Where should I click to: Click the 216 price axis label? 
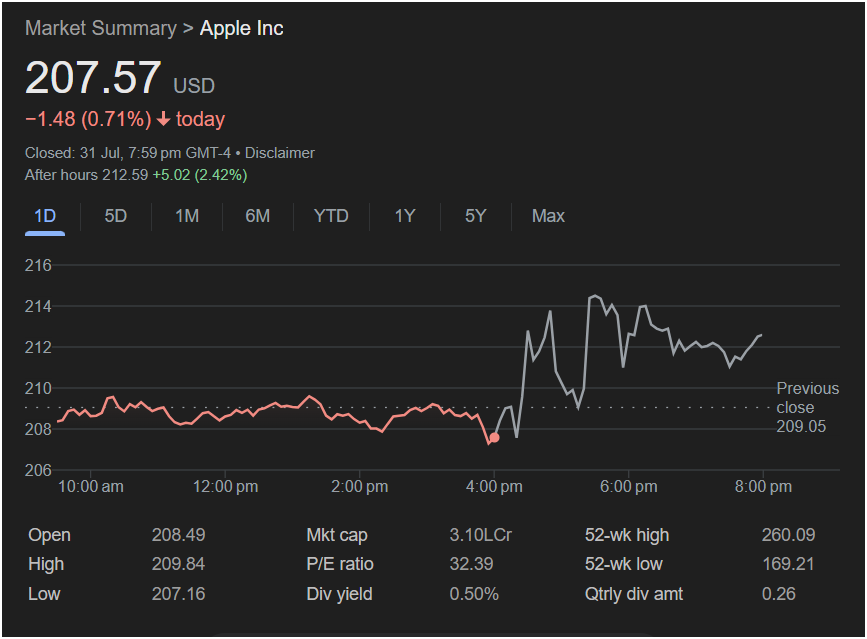click(38, 265)
